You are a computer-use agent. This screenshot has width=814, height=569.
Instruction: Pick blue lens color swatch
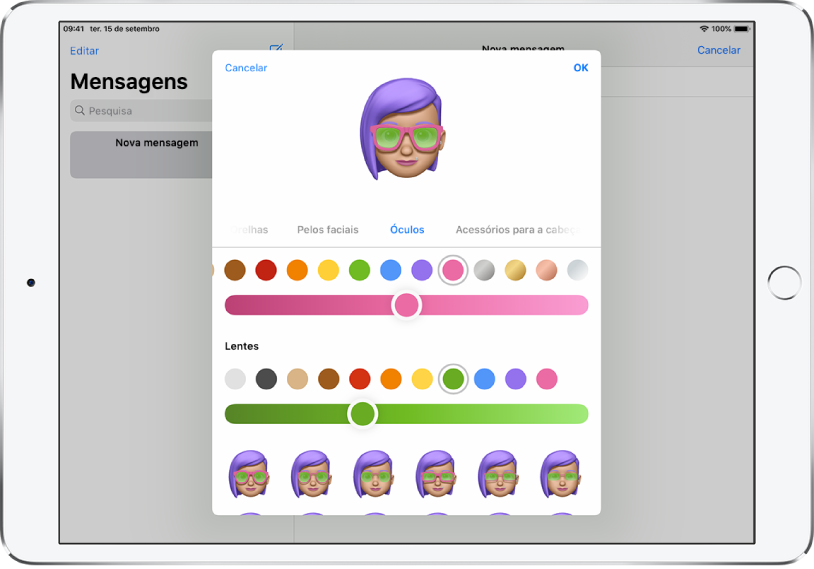(x=484, y=379)
